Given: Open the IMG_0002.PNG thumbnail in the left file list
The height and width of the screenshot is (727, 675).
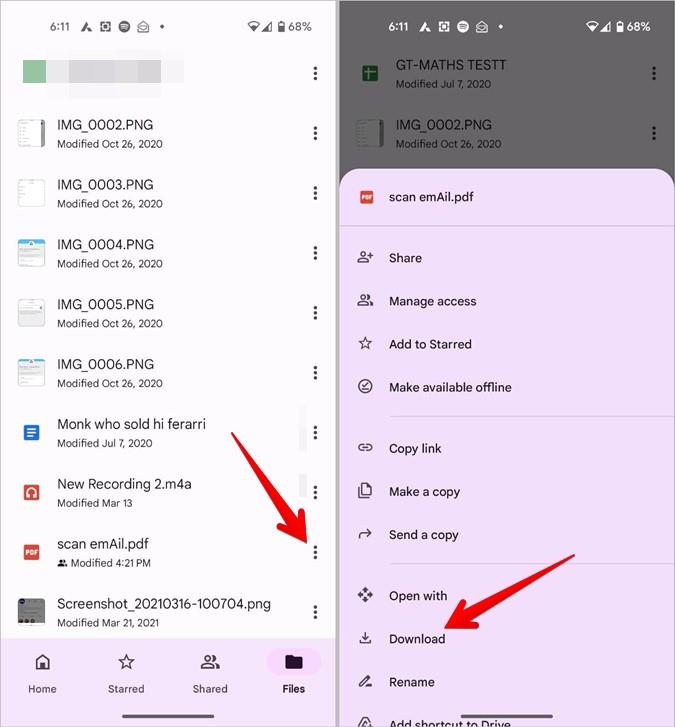Looking at the screenshot, I should click(32, 134).
